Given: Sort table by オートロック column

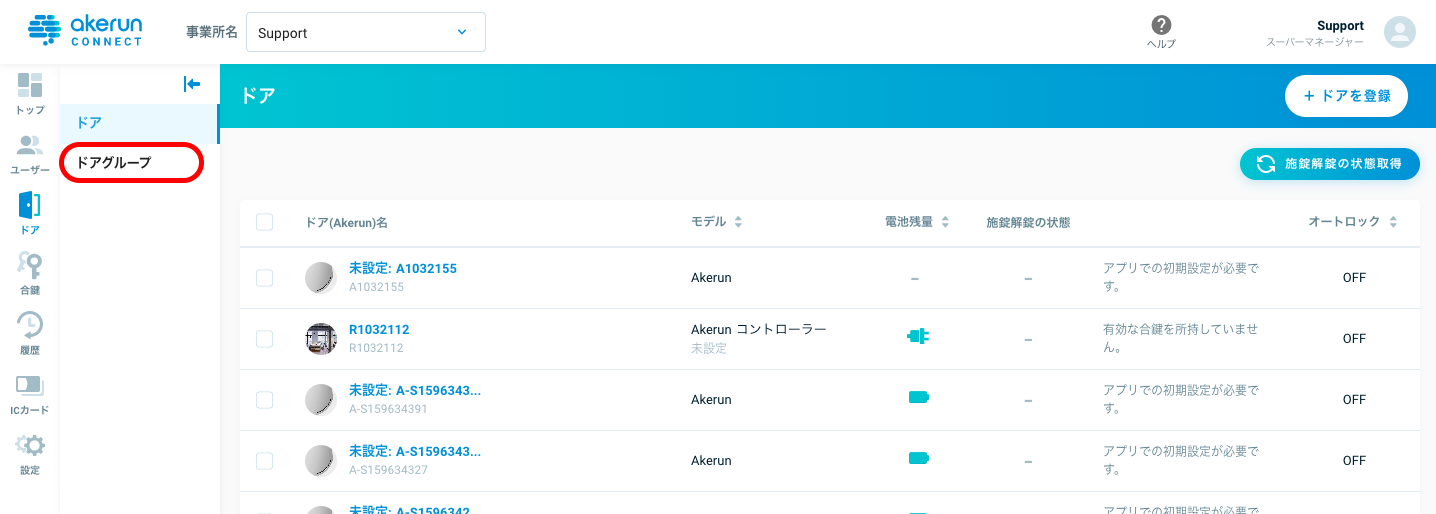Looking at the screenshot, I should 1353,222.
